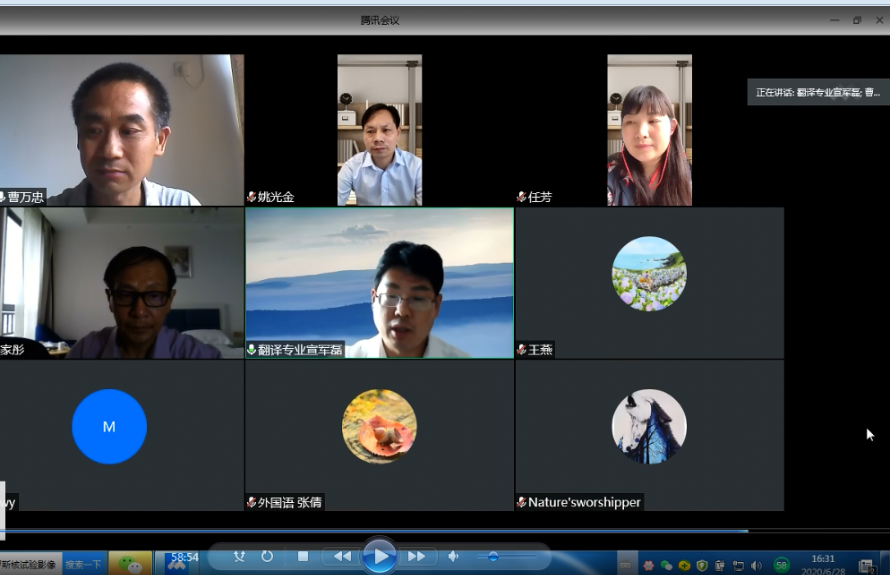Select 王燕's flower-field avatar tile
890x575 pixels.
coord(649,274)
